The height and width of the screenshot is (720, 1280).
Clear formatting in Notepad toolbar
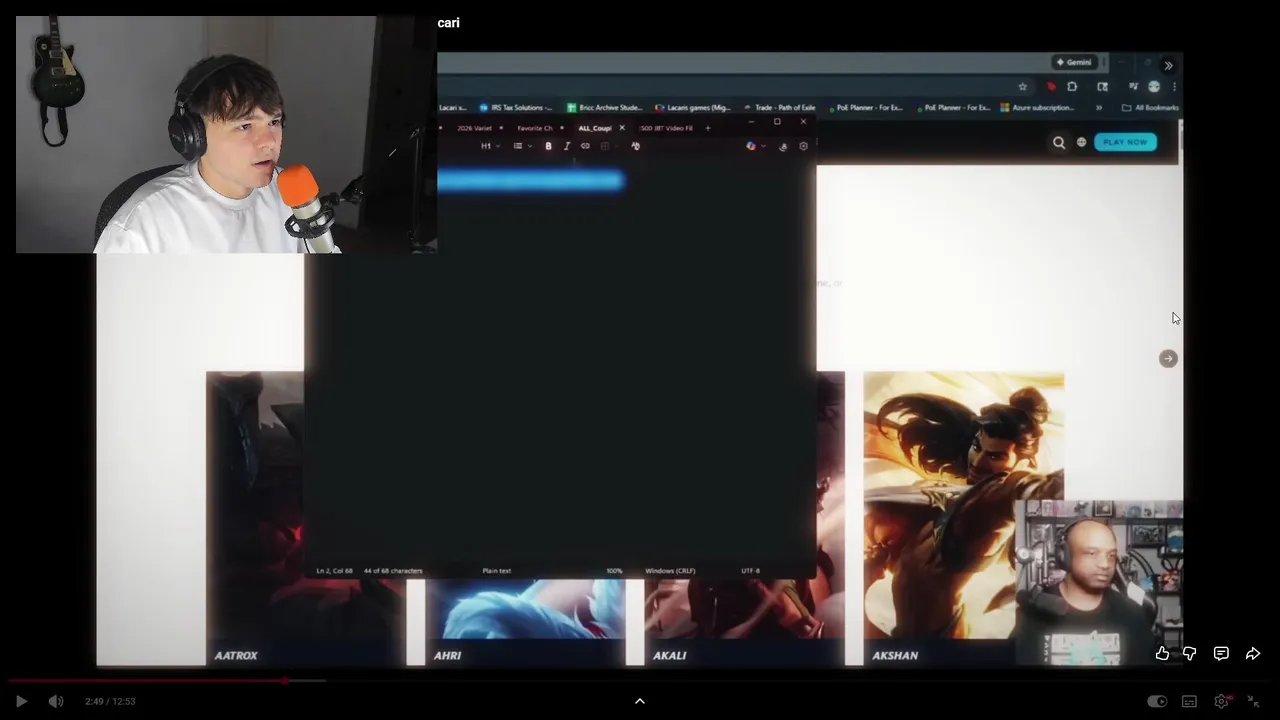point(635,146)
